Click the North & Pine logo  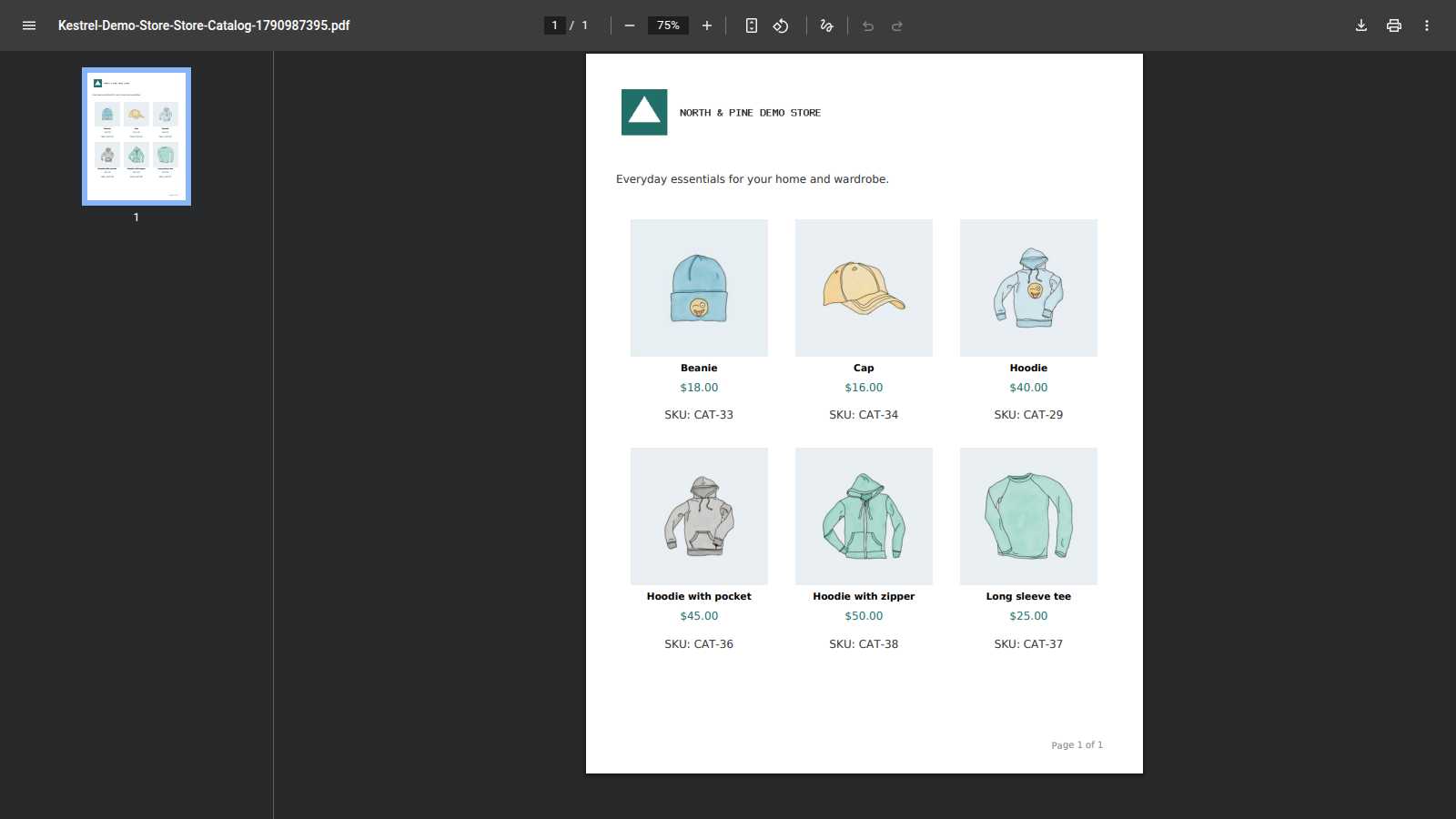(644, 112)
